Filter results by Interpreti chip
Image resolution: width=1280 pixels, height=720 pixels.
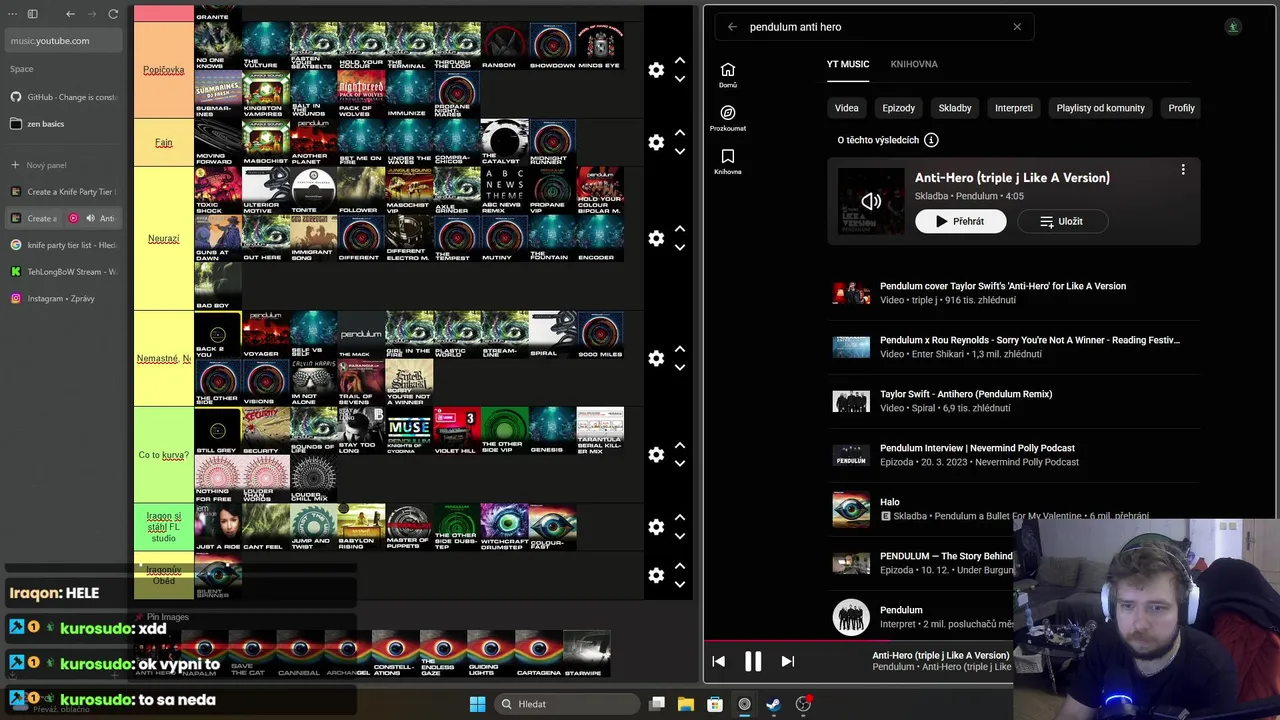[1014, 108]
